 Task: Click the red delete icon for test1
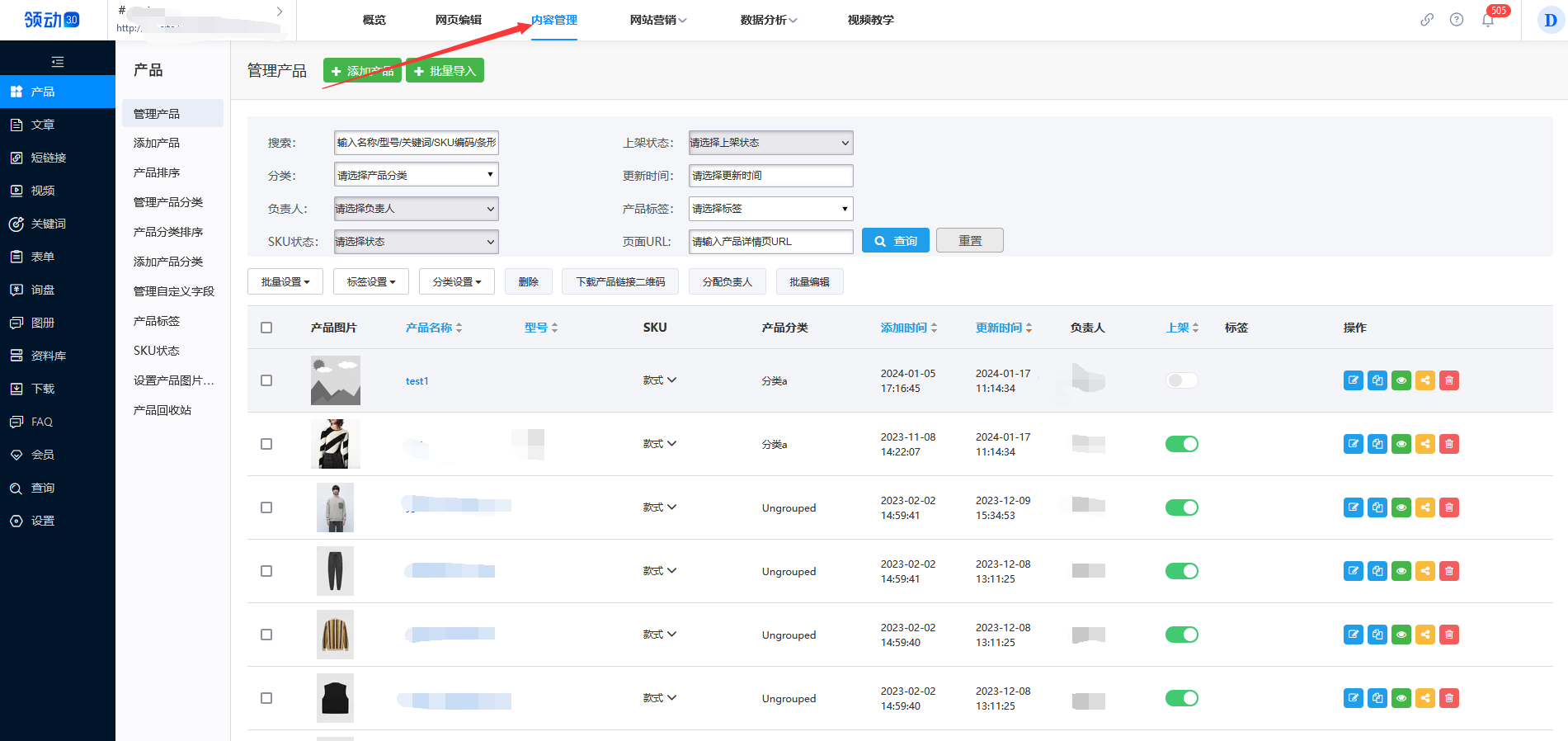pos(1449,380)
